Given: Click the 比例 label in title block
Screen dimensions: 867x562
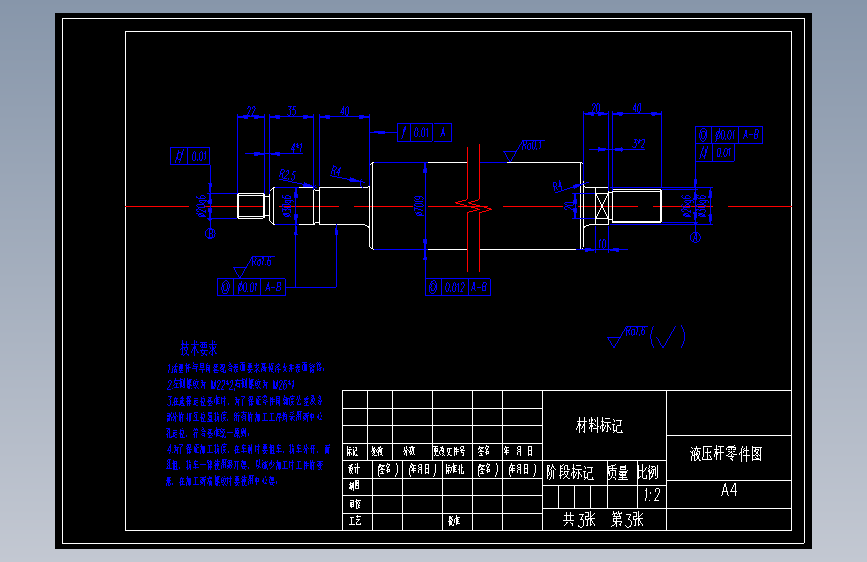Looking at the screenshot, I should pyautogui.click(x=648, y=472).
